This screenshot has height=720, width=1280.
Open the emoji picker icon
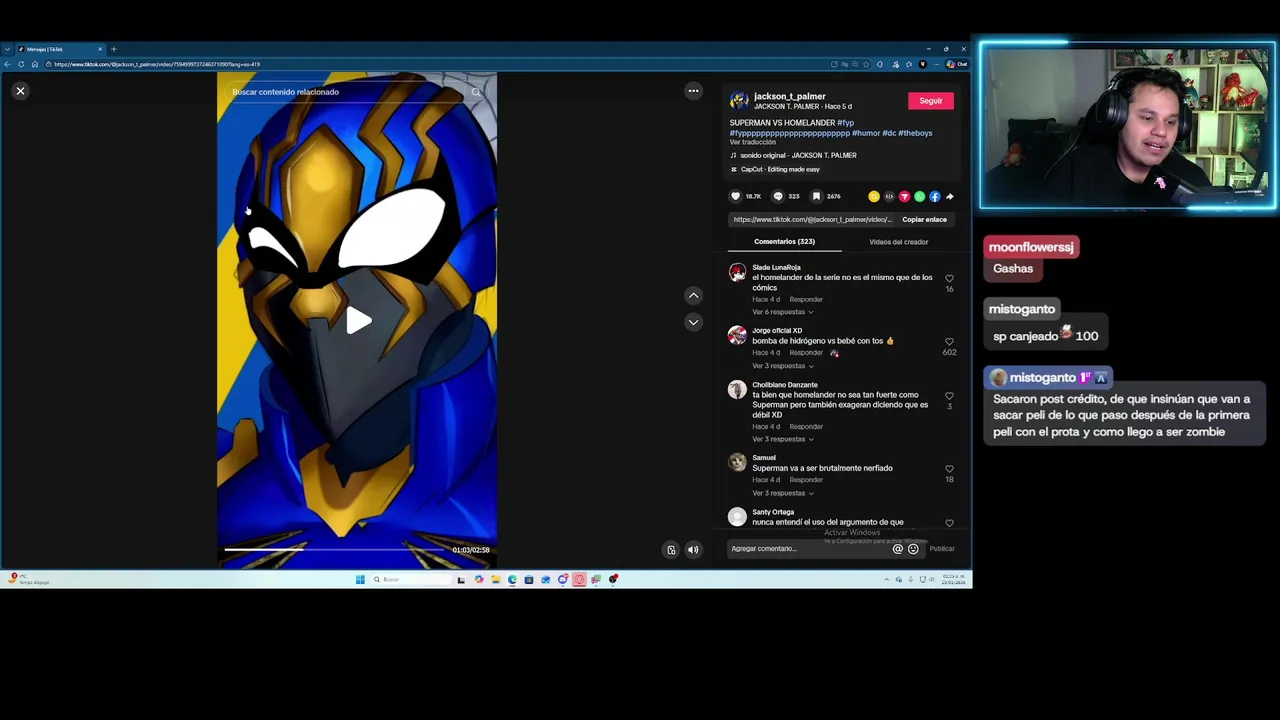(x=913, y=548)
